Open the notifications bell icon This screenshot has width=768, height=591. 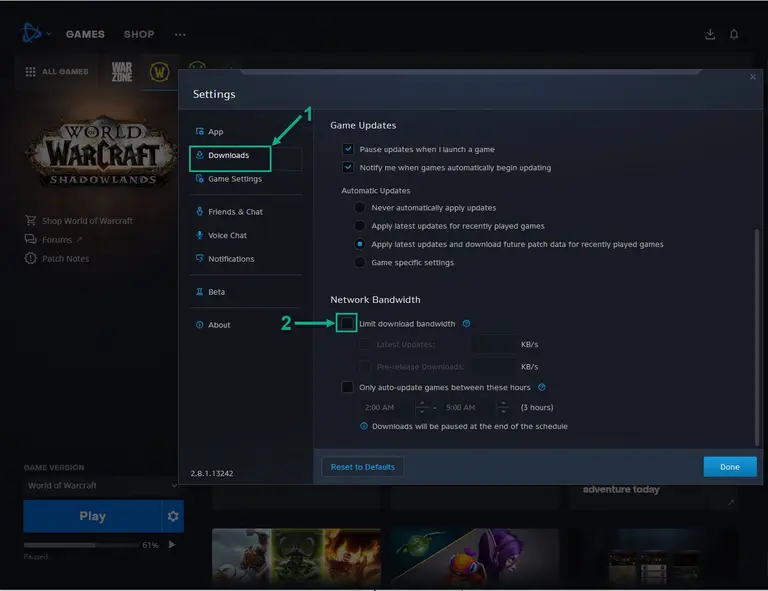point(734,34)
